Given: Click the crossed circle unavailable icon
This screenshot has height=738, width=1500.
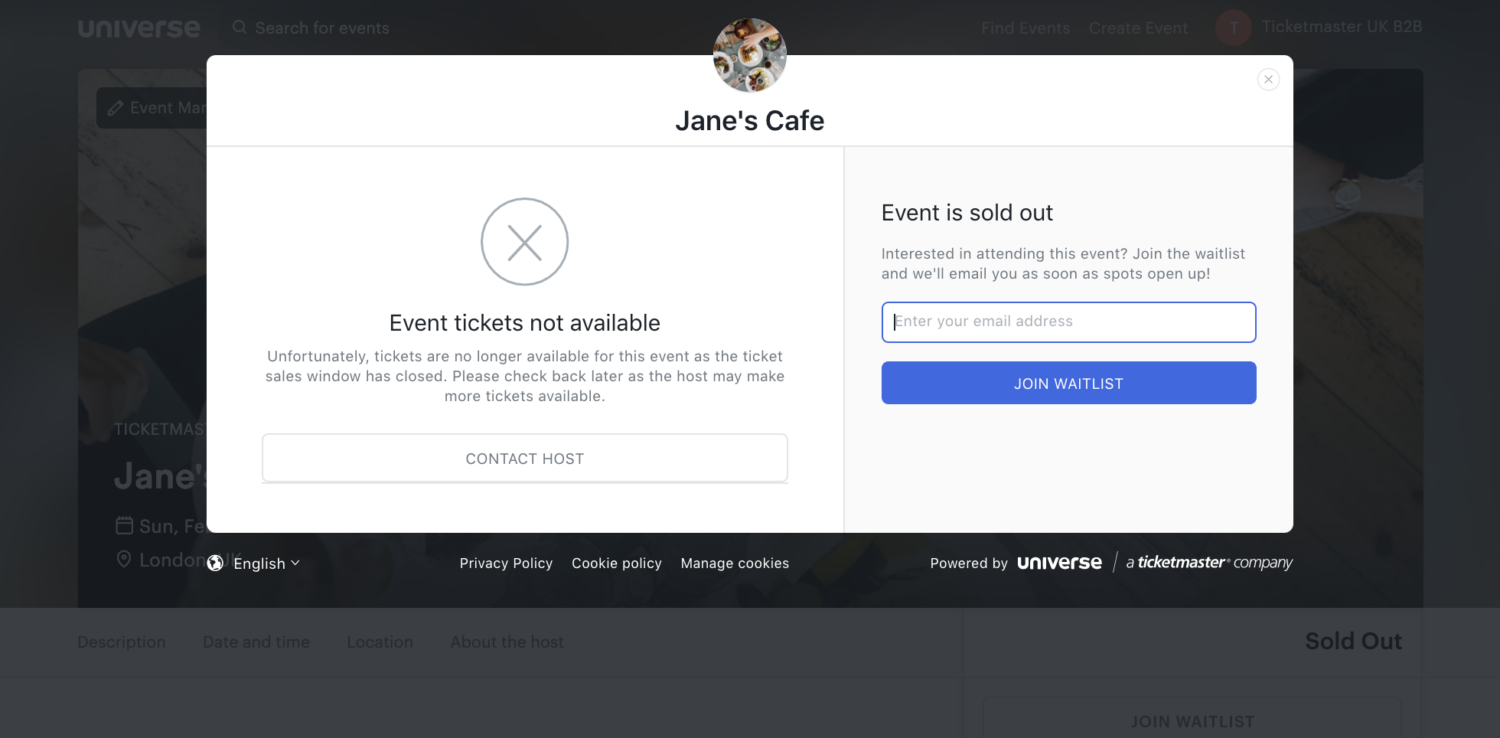Looking at the screenshot, I should point(525,242).
